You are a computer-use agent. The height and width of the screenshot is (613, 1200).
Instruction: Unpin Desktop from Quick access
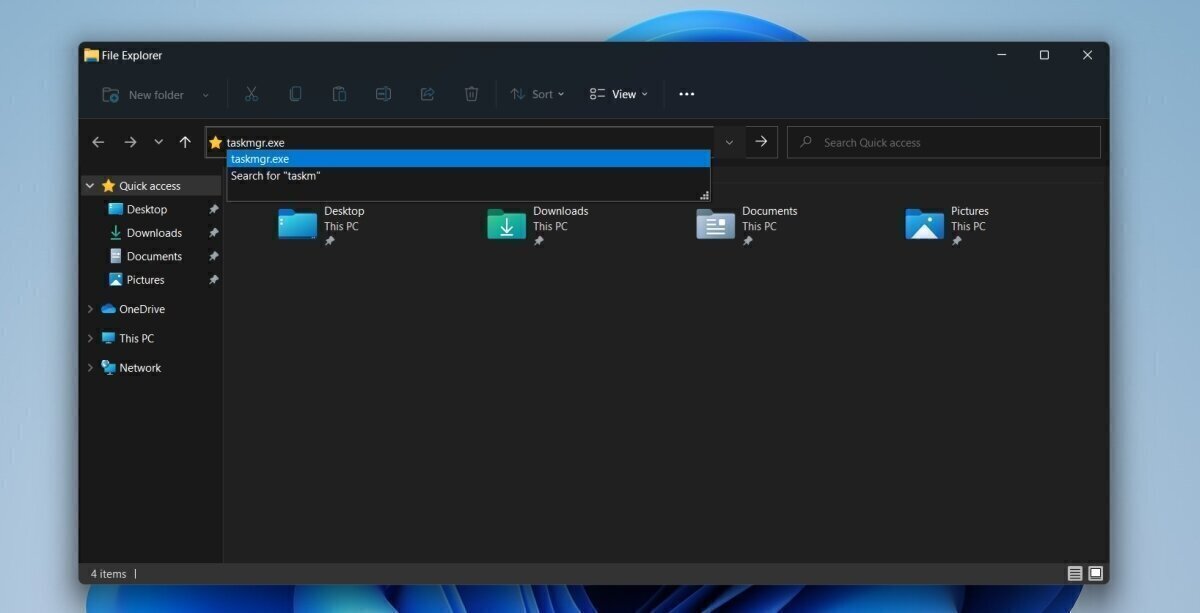click(213, 209)
